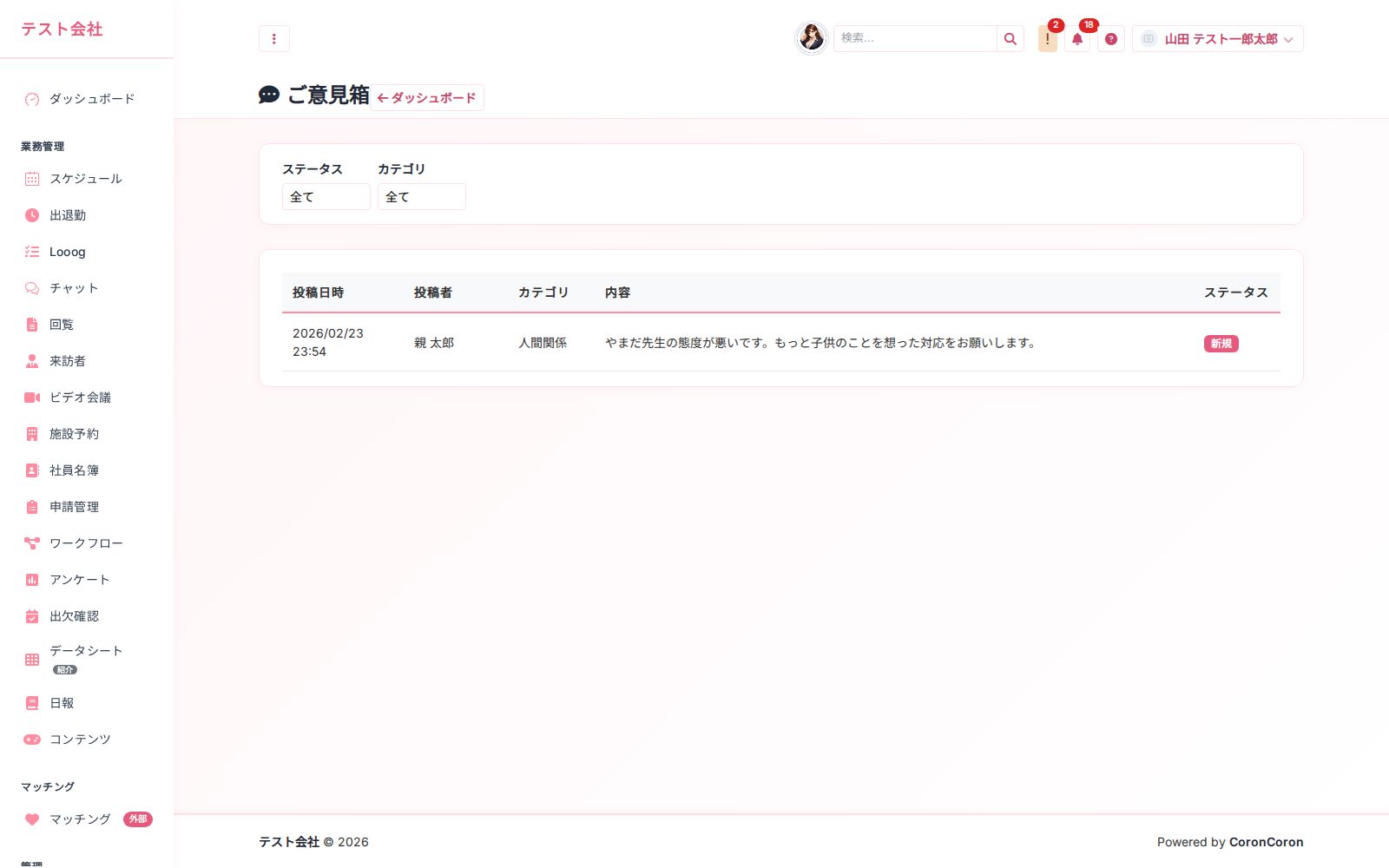
Task: Open the カテゴリ filter dropdown
Action: [x=422, y=197]
